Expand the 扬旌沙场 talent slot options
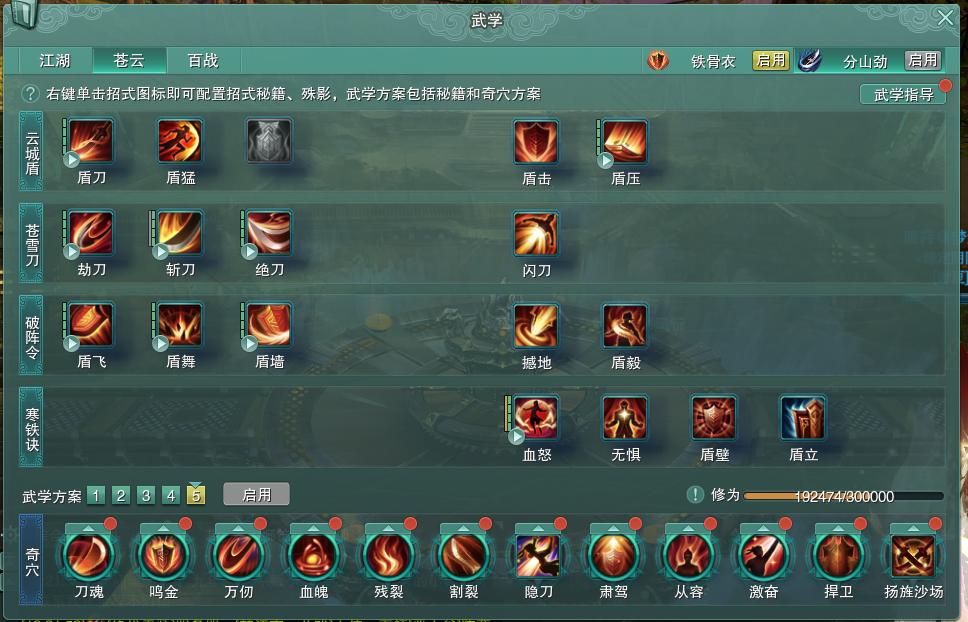 click(x=913, y=529)
